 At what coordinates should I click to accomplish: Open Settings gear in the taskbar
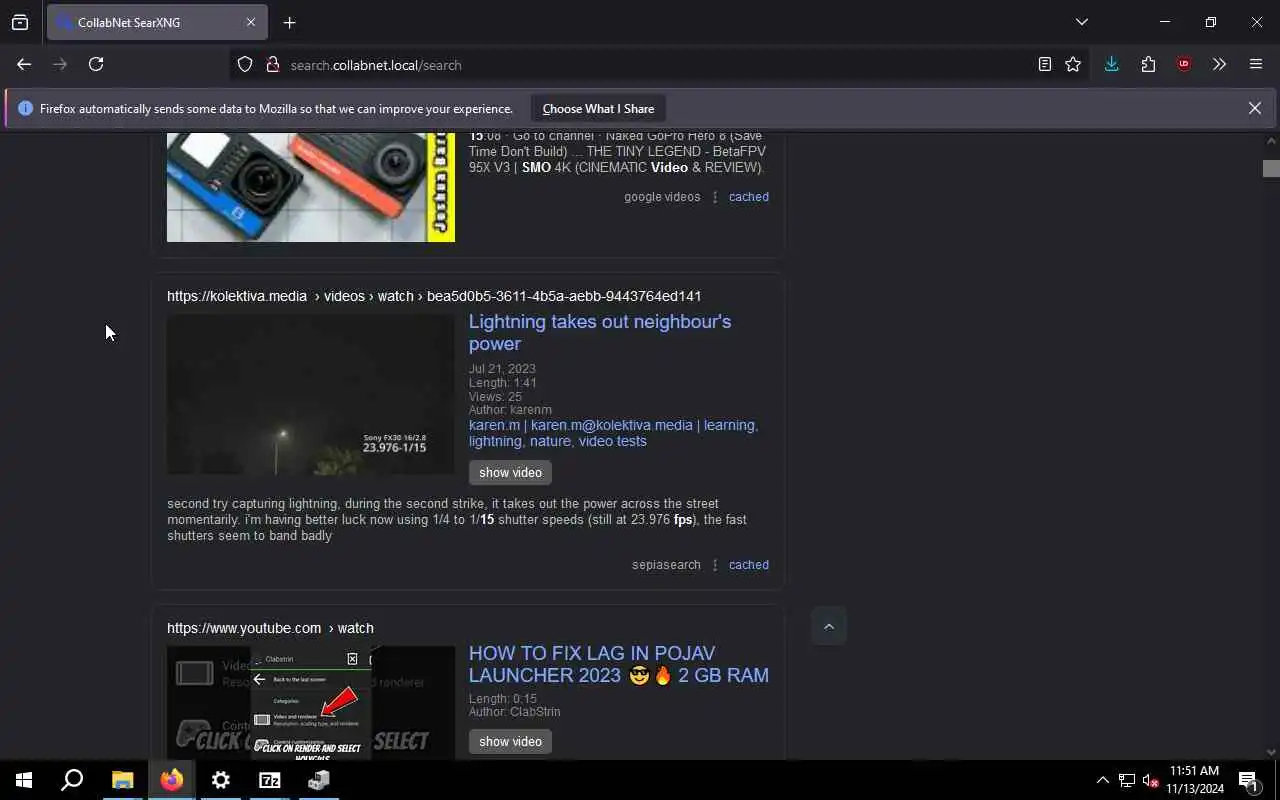(220, 780)
